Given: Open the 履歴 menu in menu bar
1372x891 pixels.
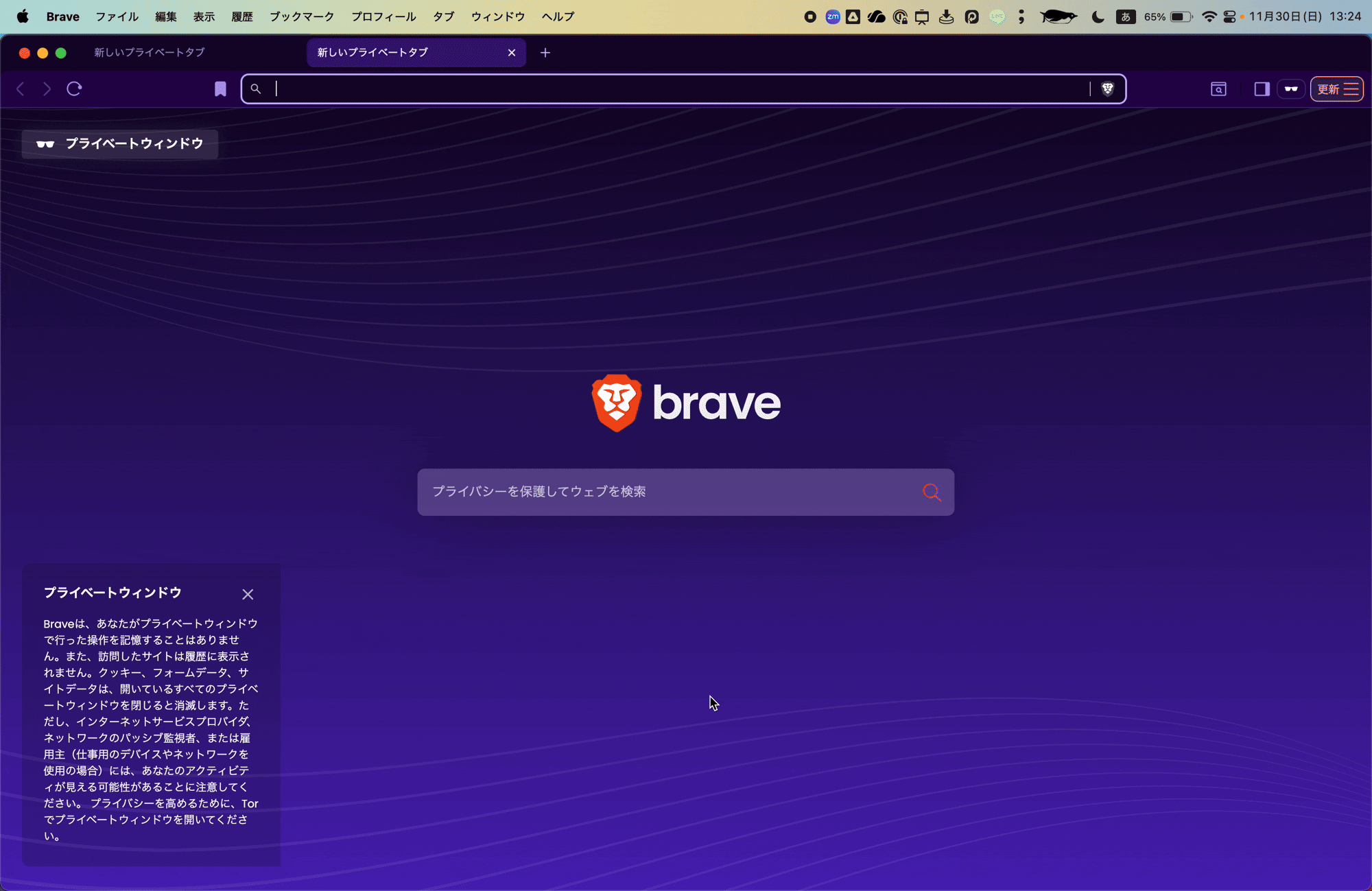Looking at the screenshot, I should pyautogui.click(x=241, y=16).
